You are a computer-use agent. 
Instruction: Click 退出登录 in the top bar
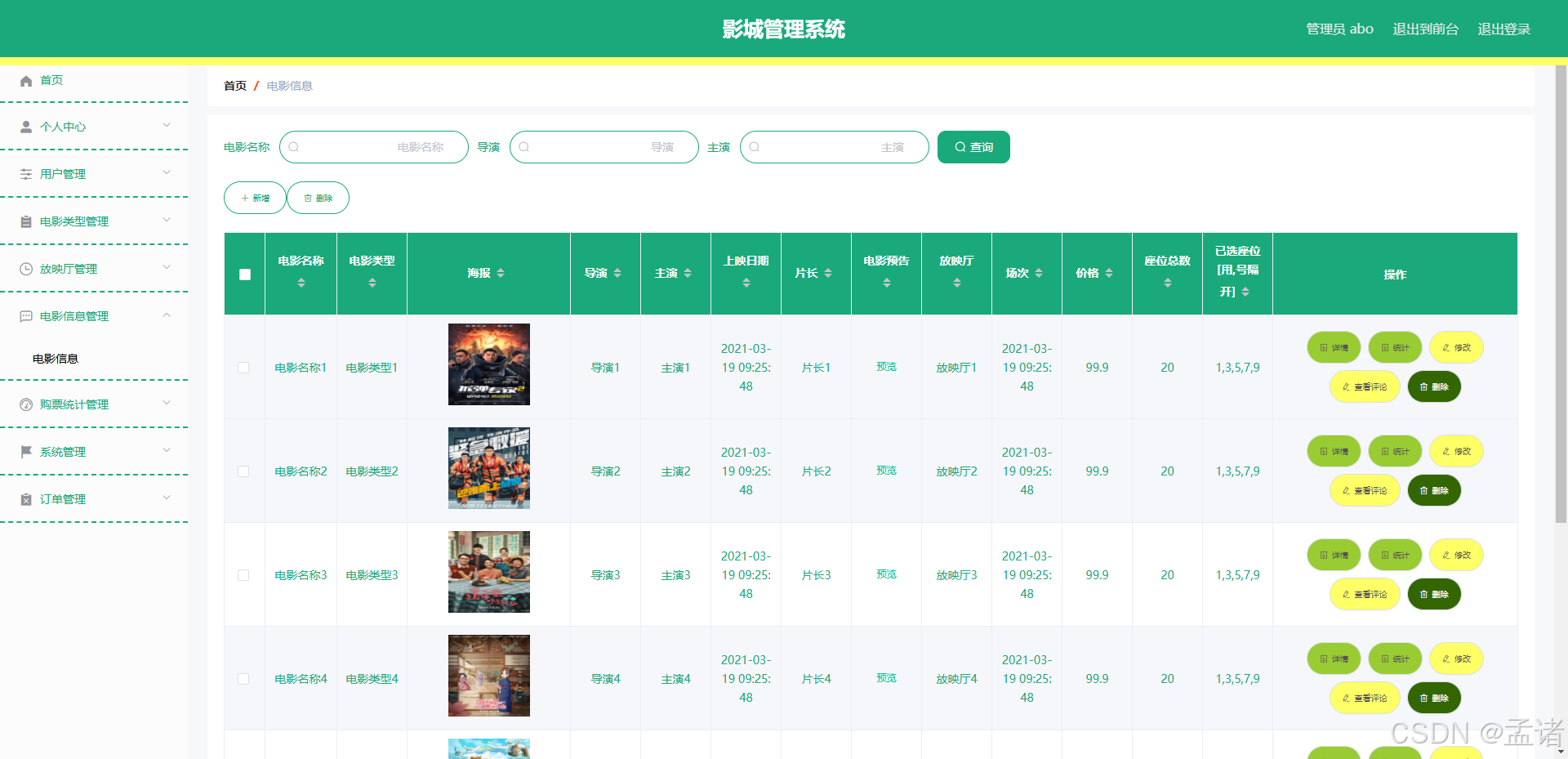coord(1503,29)
